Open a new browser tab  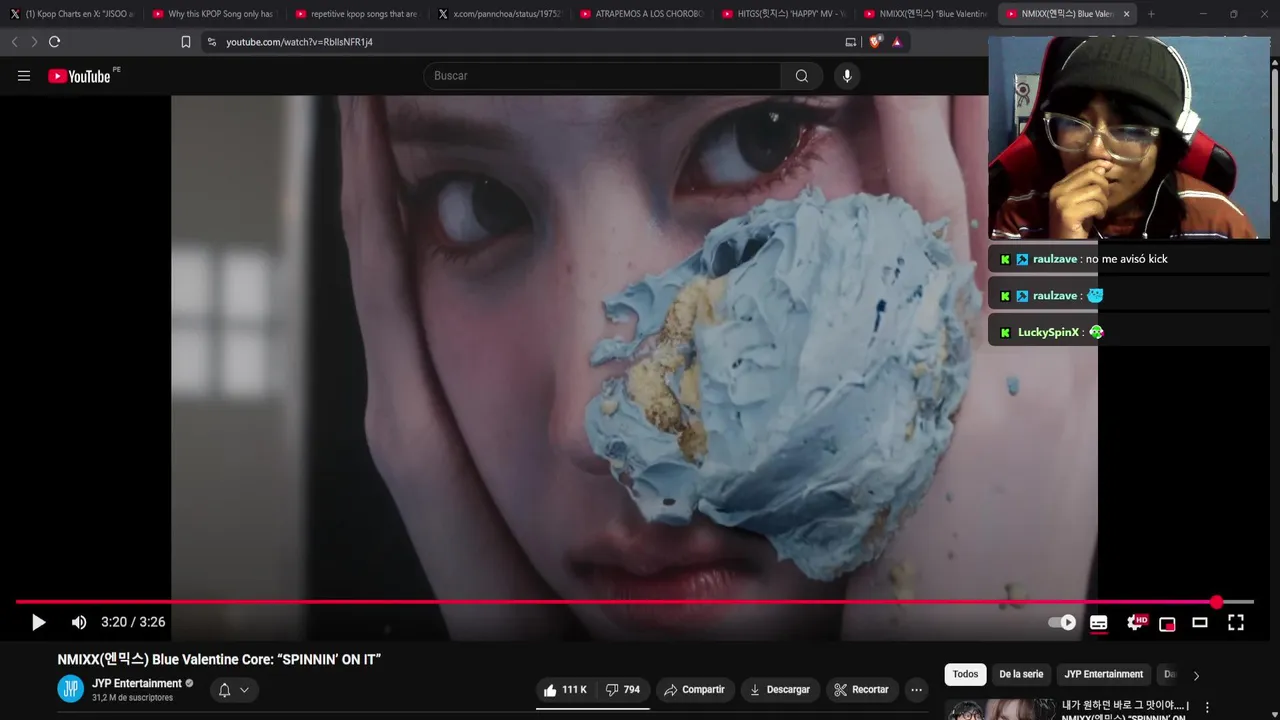coord(1151,14)
